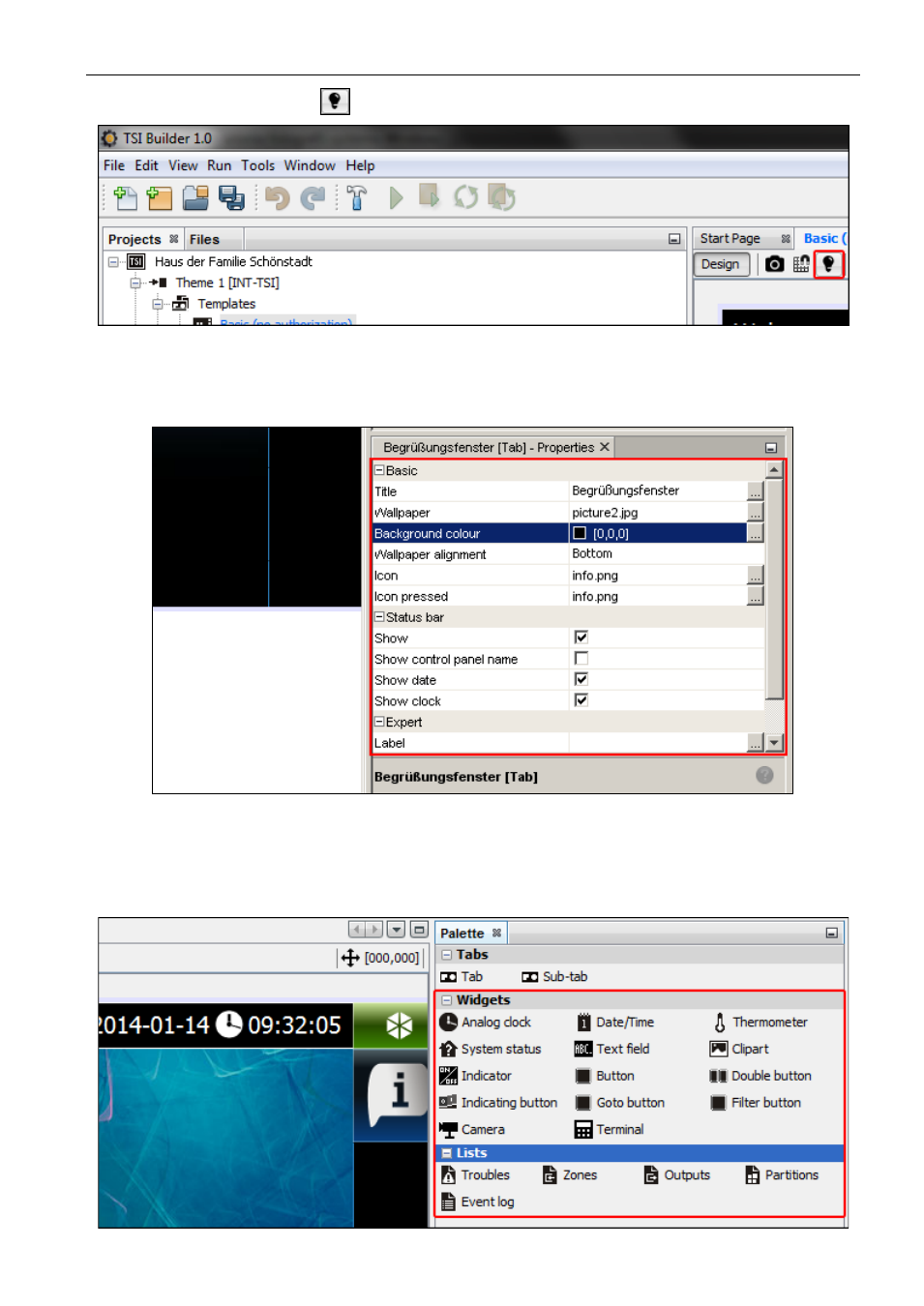Screen dimensions: 924x1306
Task: Click the ellipsis button in Title row
Action: click(756, 491)
